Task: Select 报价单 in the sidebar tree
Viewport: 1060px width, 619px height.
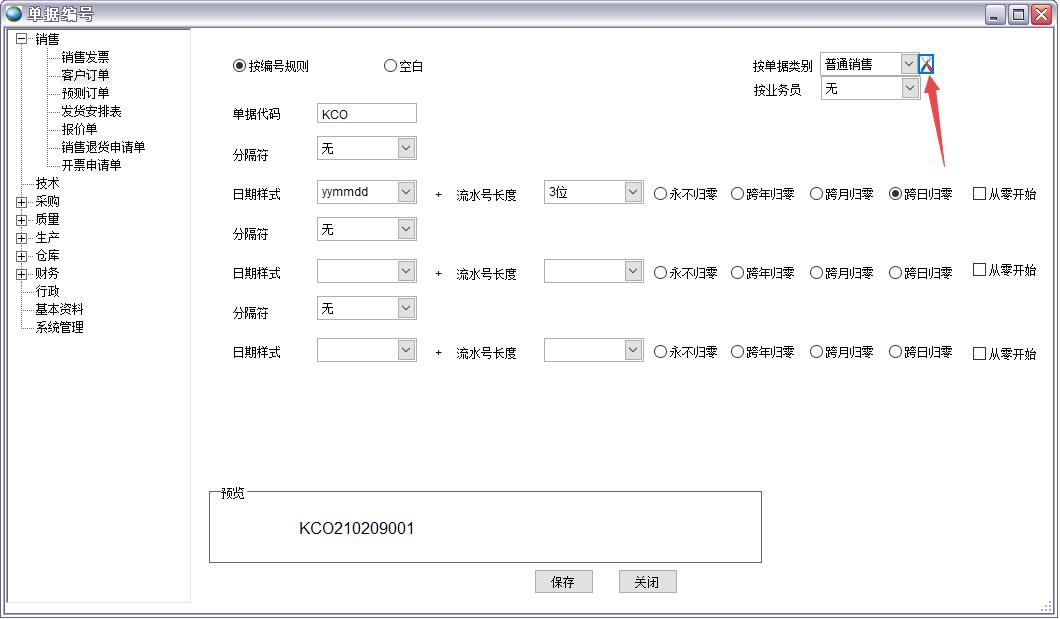Action: pos(77,129)
